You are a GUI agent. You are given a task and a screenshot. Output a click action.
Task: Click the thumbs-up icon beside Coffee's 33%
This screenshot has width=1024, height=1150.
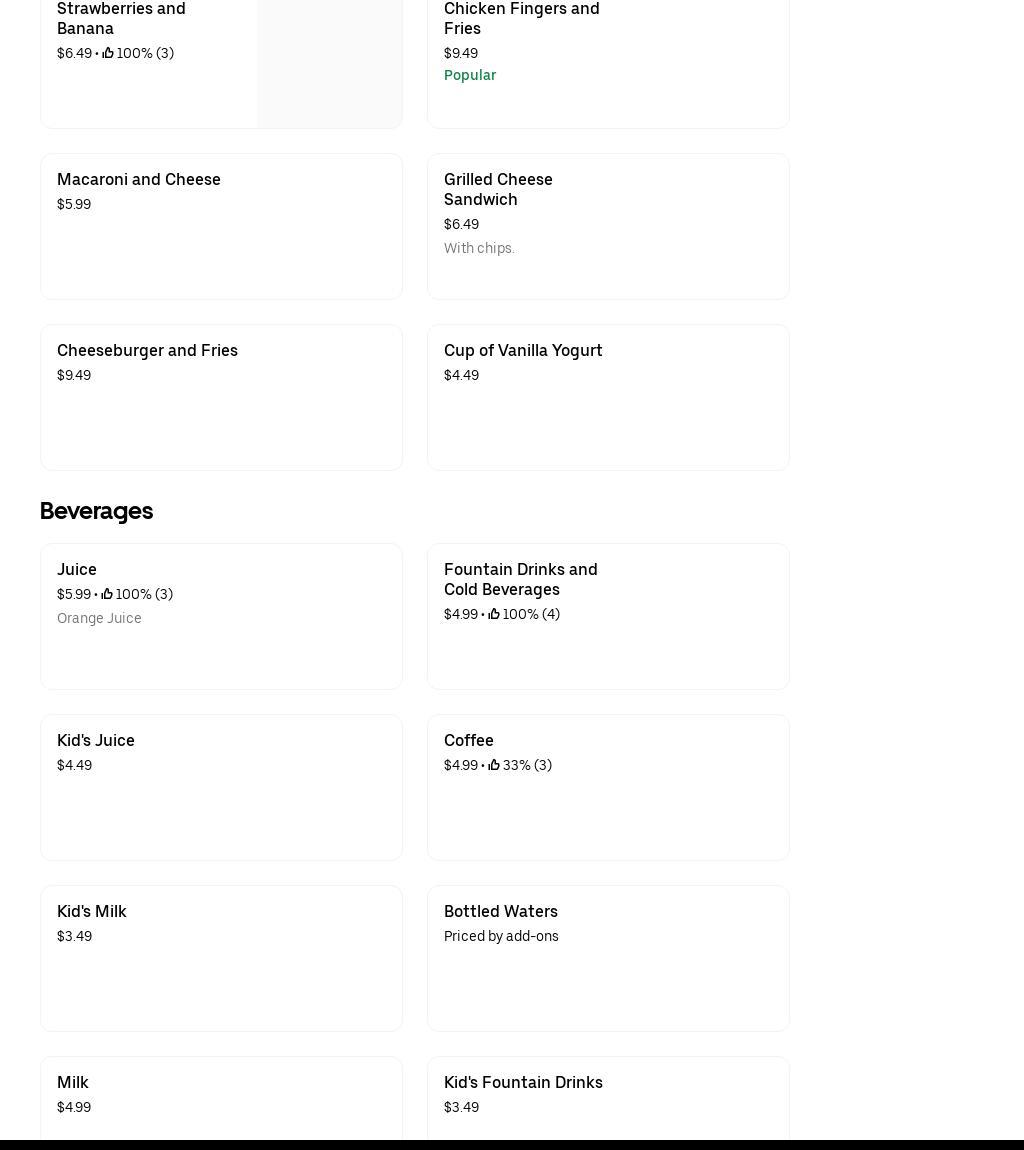coord(494,766)
